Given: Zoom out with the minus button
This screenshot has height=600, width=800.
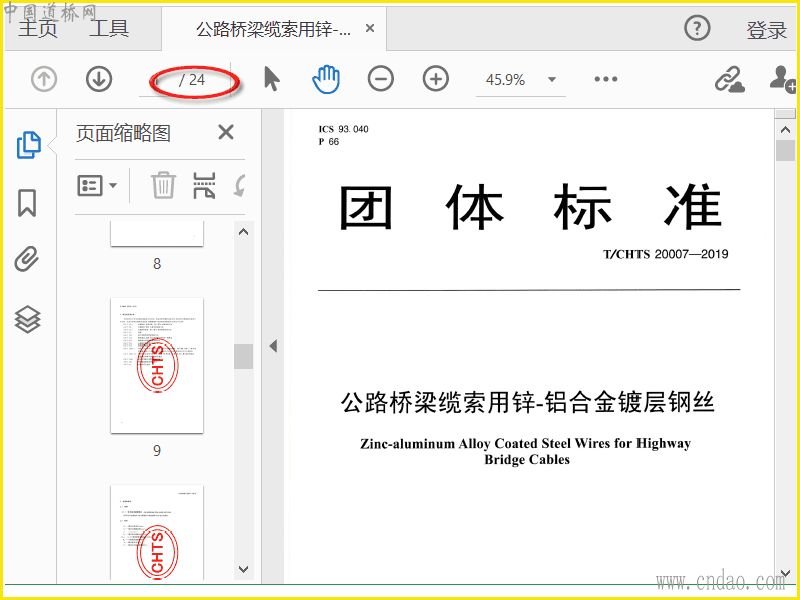Looking at the screenshot, I should coord(381,79).
